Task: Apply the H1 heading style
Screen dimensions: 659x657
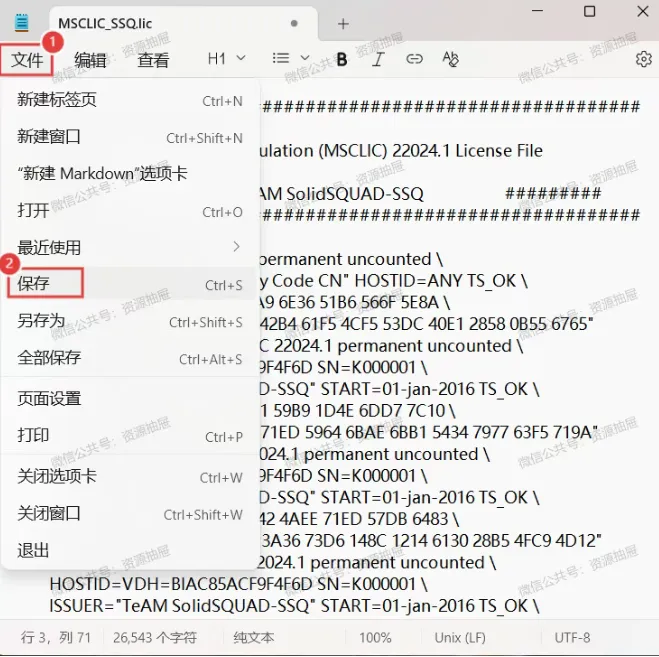Action: (x=217, y=58)
